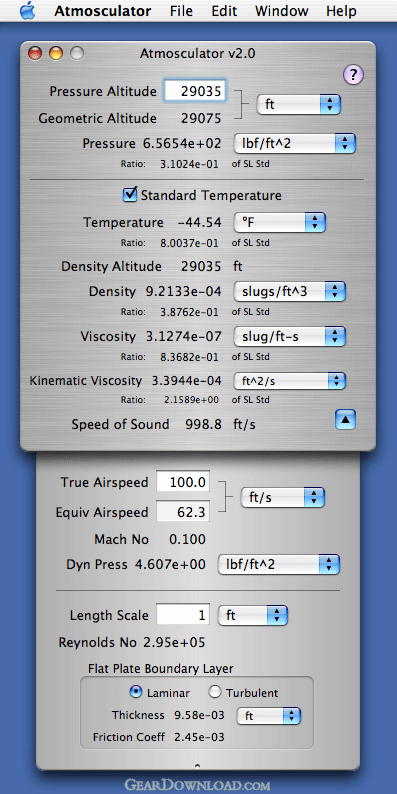The image size is (397, 794).
Task: Click the Mach No value 0.100
Action: tap(188, 539)
